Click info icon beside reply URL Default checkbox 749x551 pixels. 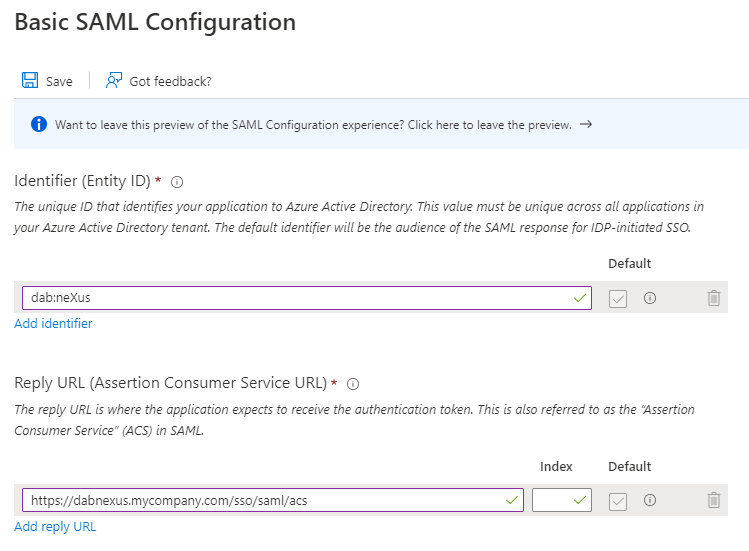point(650,500)
